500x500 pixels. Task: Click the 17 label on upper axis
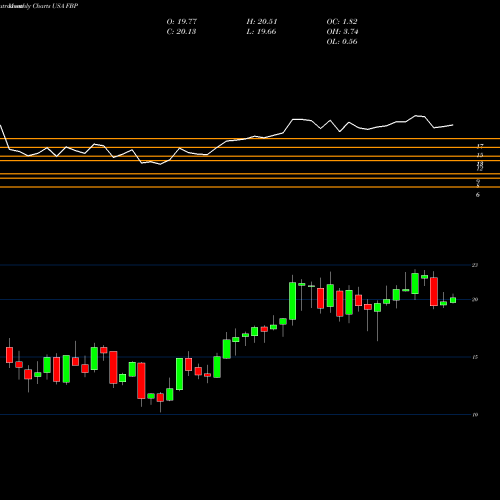pyautogui.click(x=480, y=146)
